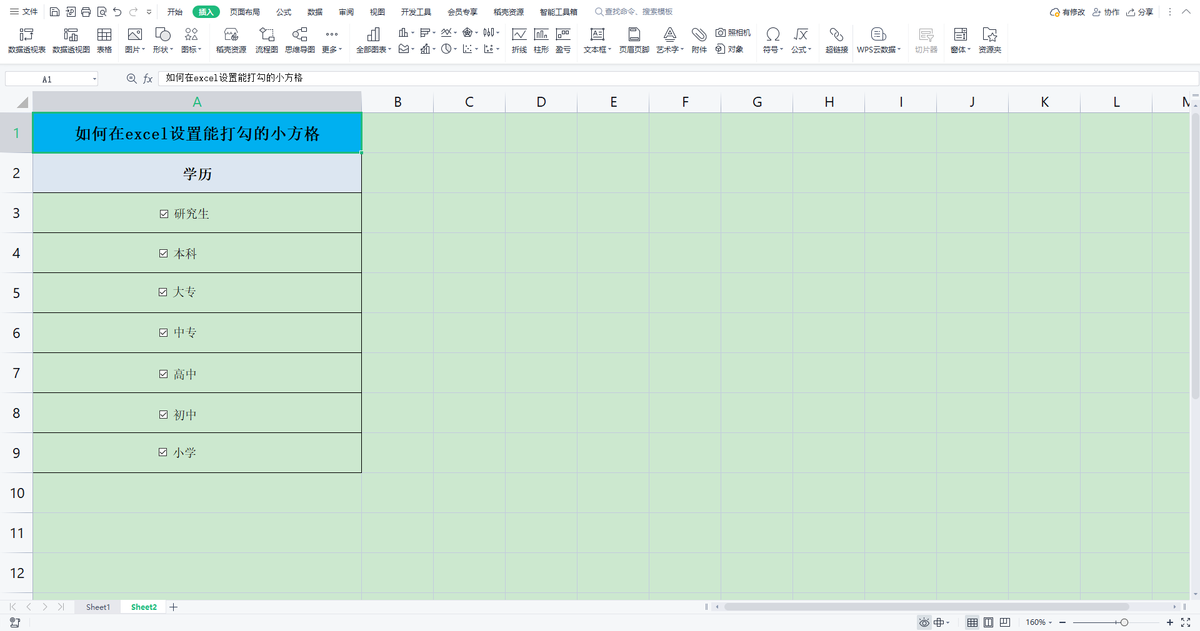Insert a line sparkline (折线)
The height and width of the screenshot is (631, 1200).
click(519, 40)
